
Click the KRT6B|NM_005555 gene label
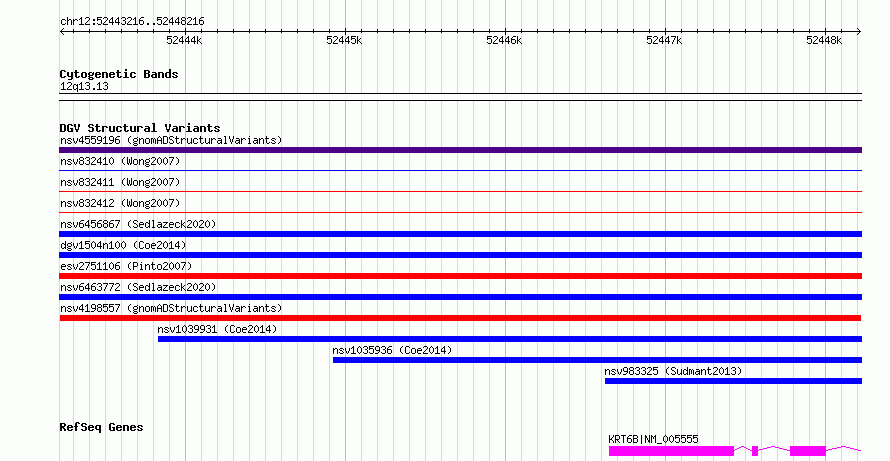[x=653, y=439]
